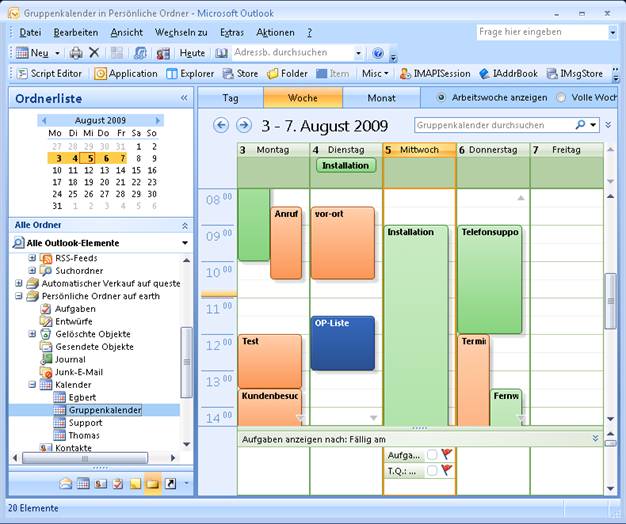Viewport: 626px width, 524px height.
Task: Switch to Monat view tab
Action: (381, 98)
